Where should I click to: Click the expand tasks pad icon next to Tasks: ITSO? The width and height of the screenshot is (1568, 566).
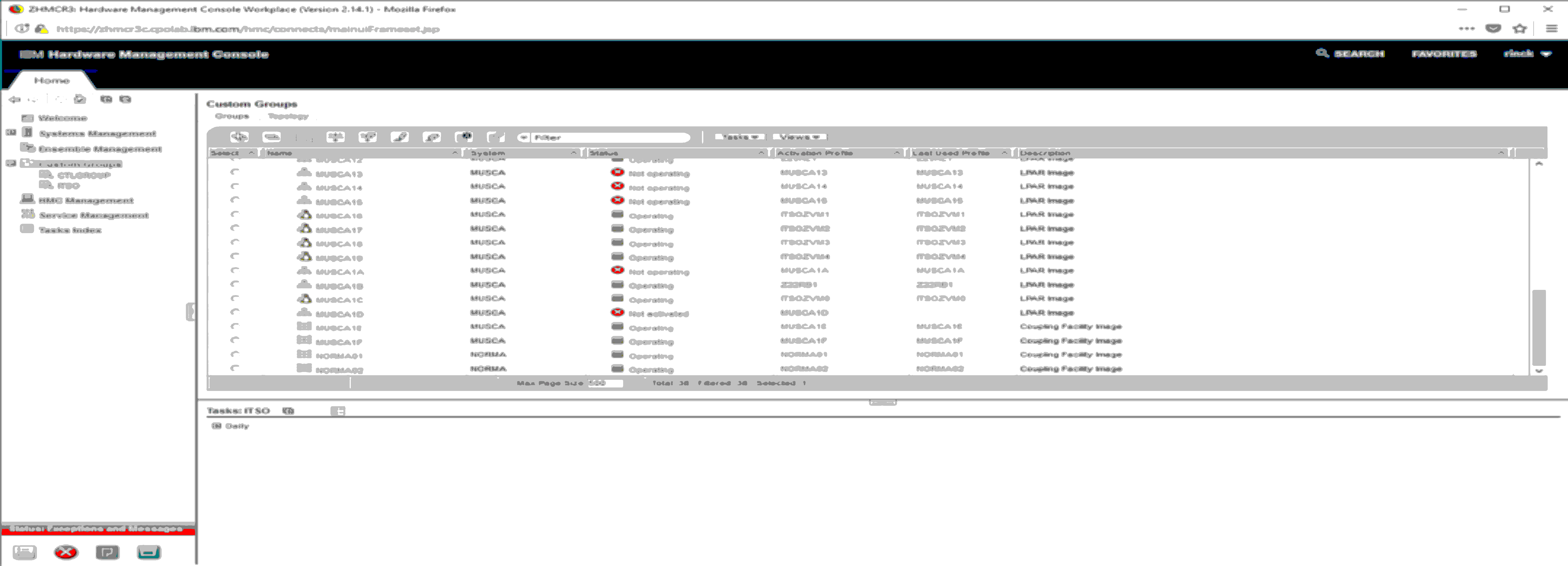point(289,411)
